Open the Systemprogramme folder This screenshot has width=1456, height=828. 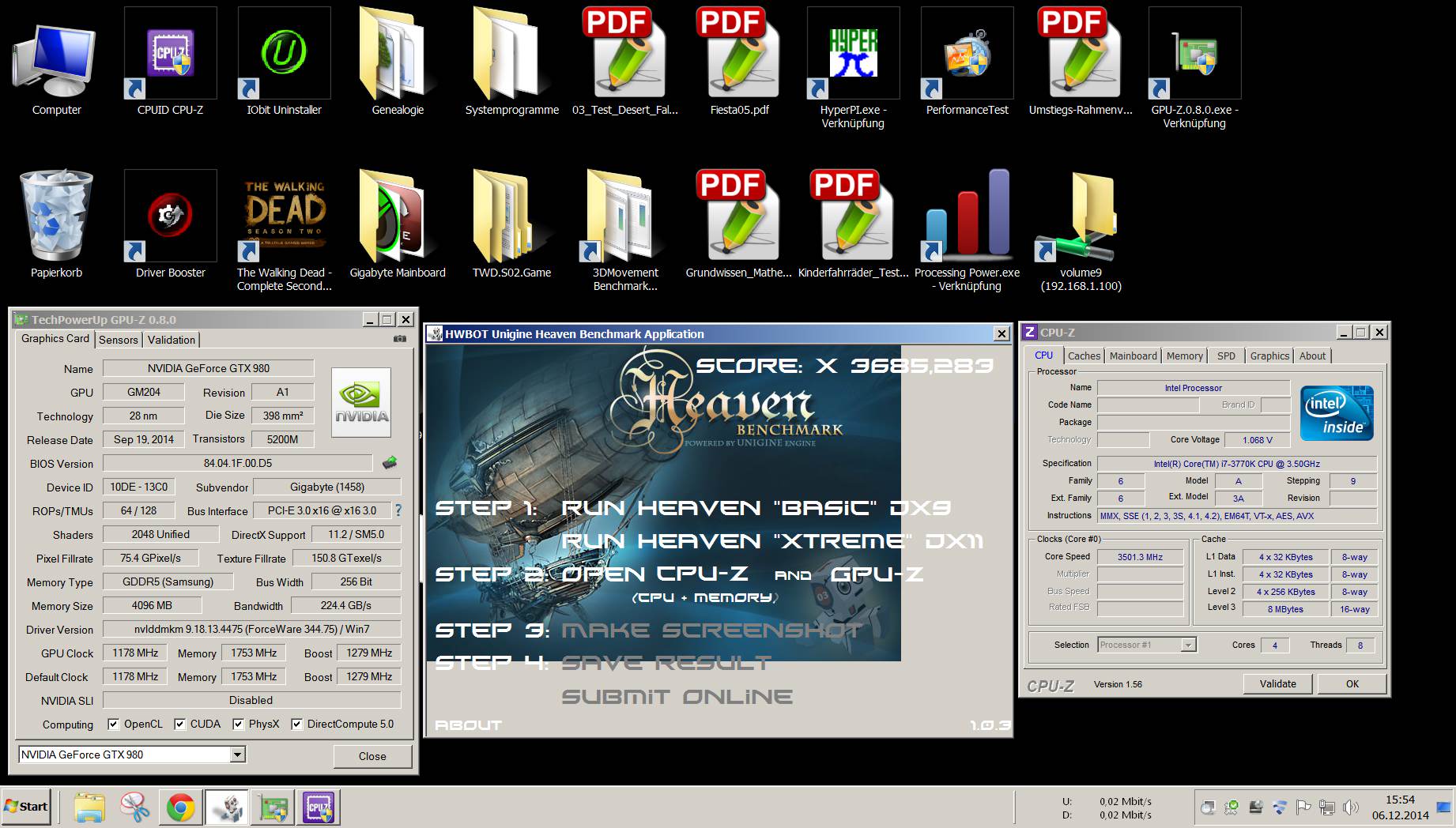tap(511, 62)
